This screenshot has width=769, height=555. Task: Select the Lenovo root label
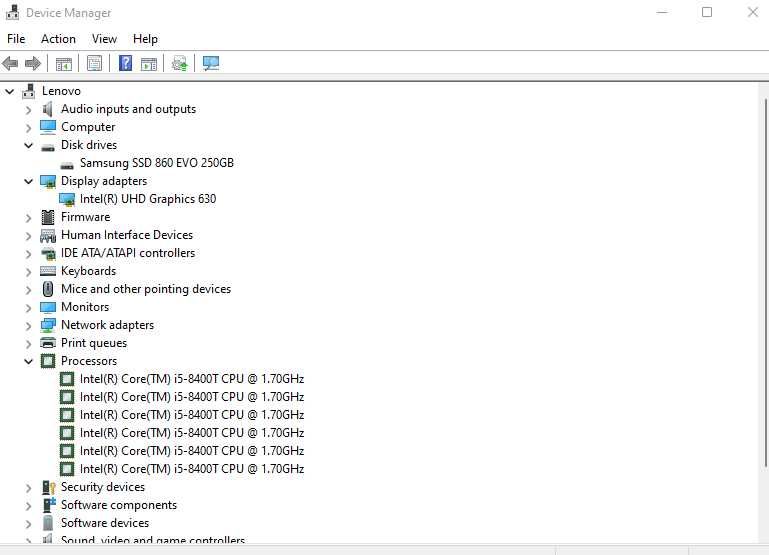pos(61,91)
